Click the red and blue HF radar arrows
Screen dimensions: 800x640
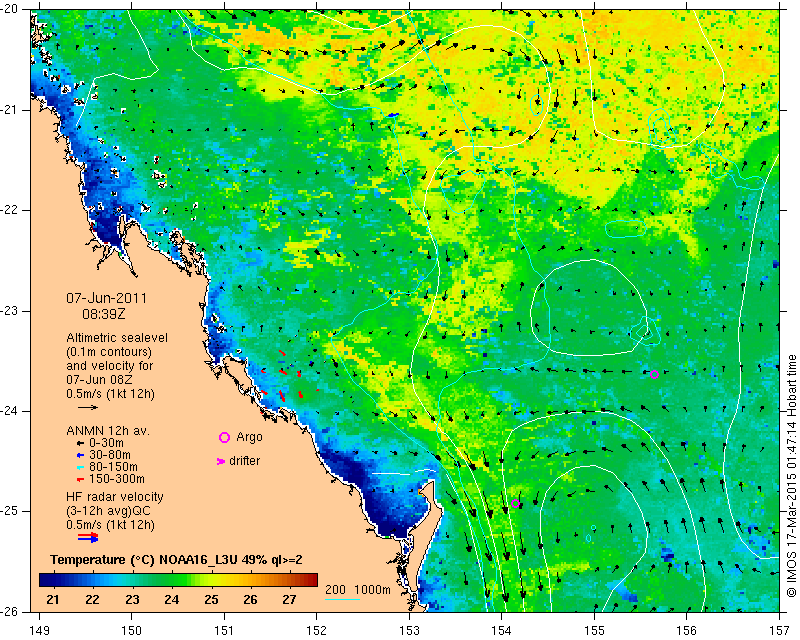point(88,537)
